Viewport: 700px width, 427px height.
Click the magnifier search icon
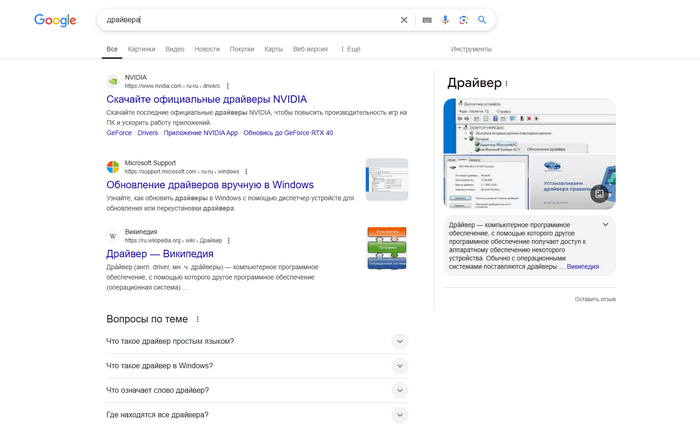point(482,20)
